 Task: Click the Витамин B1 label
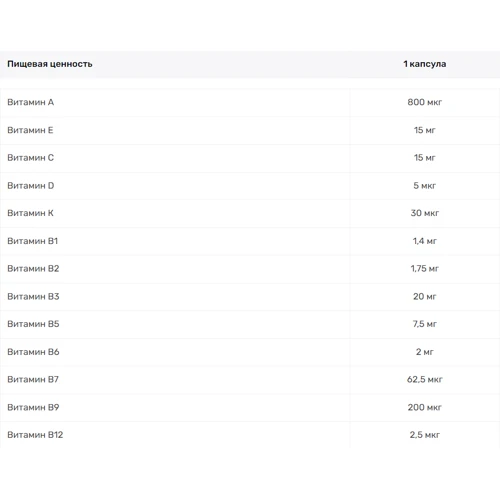(x=32, y=241)
